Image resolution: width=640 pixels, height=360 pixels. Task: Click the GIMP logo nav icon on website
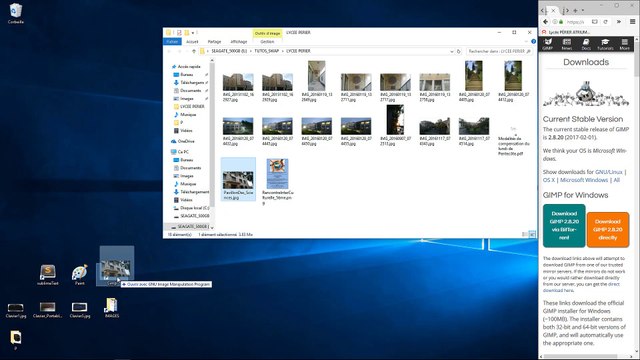click(548, 44)
